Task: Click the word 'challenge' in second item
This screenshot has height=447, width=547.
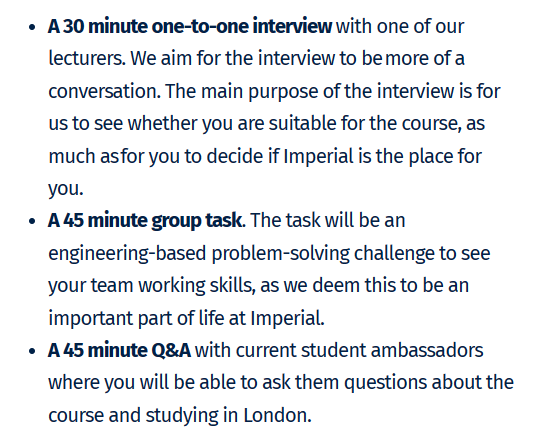Action: coord(394,254)
